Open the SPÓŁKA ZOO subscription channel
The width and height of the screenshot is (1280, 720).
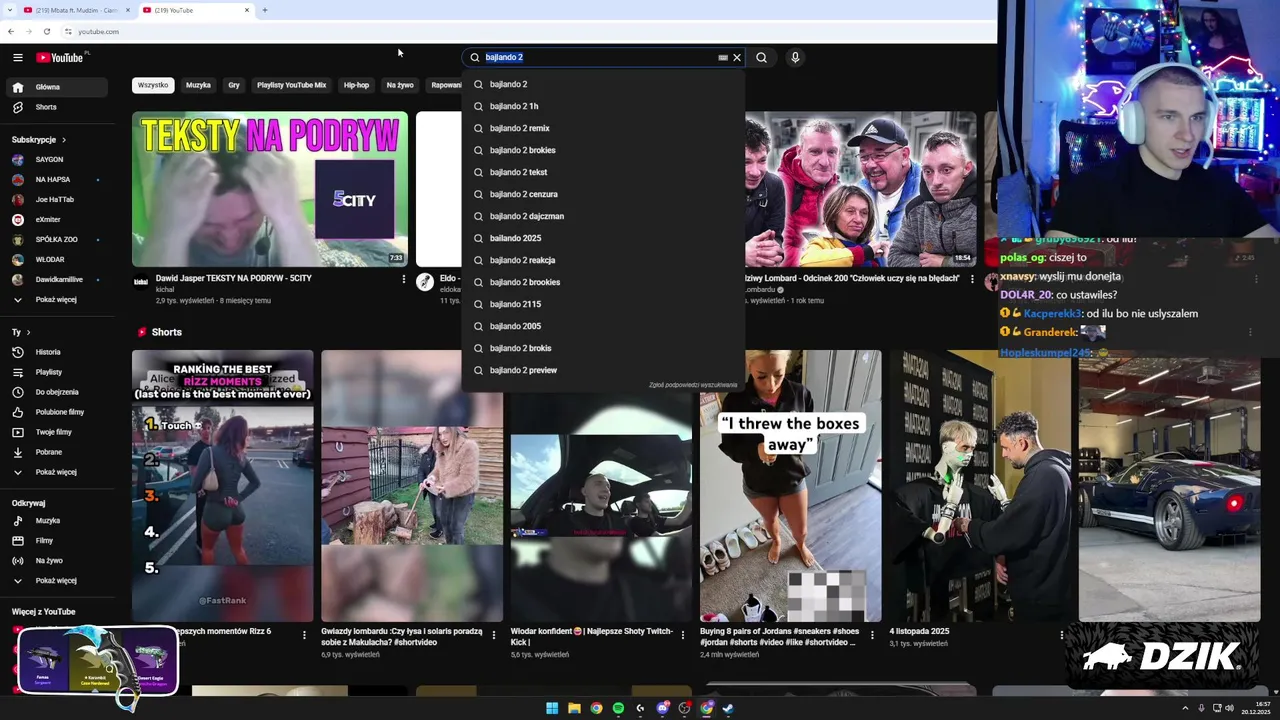[58, 240]
